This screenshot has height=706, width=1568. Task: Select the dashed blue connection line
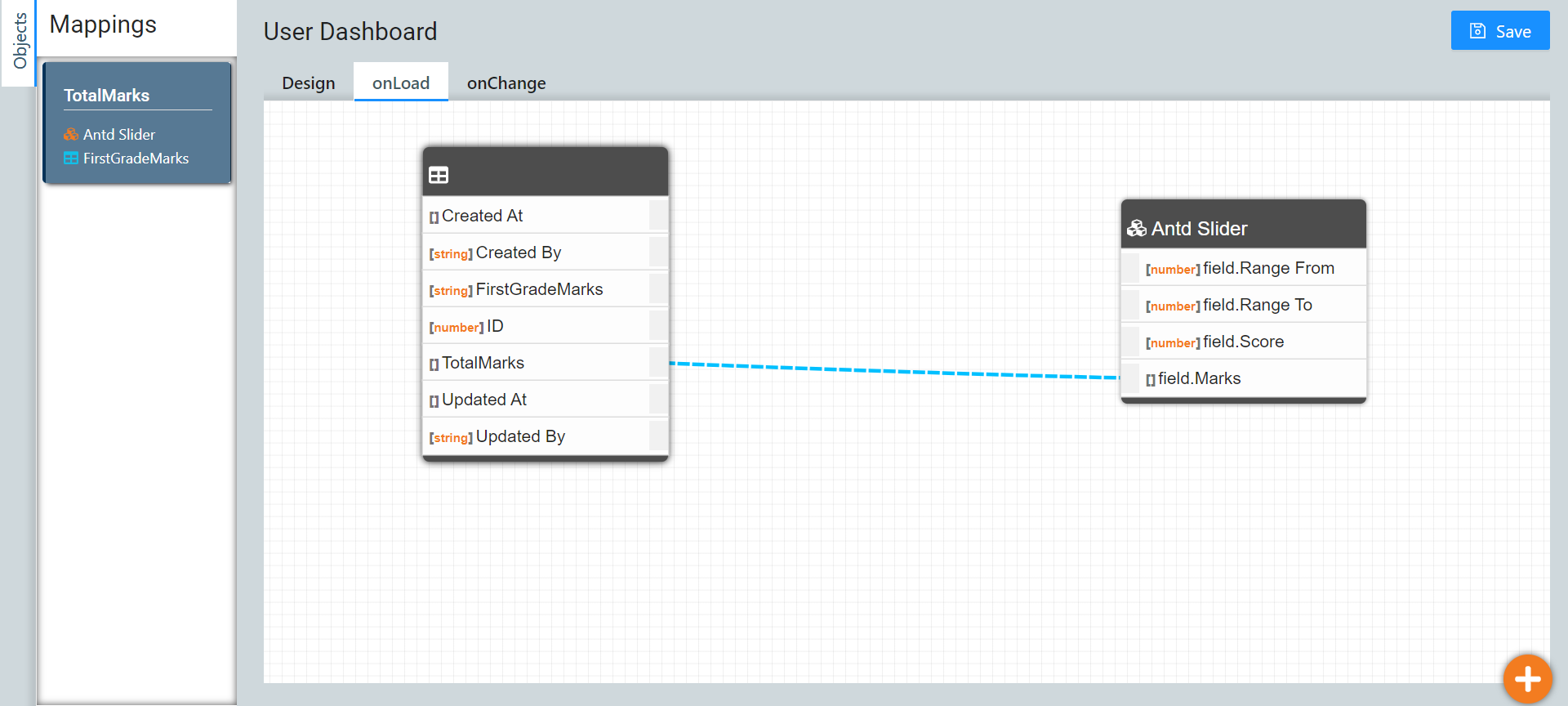[894, 370]
